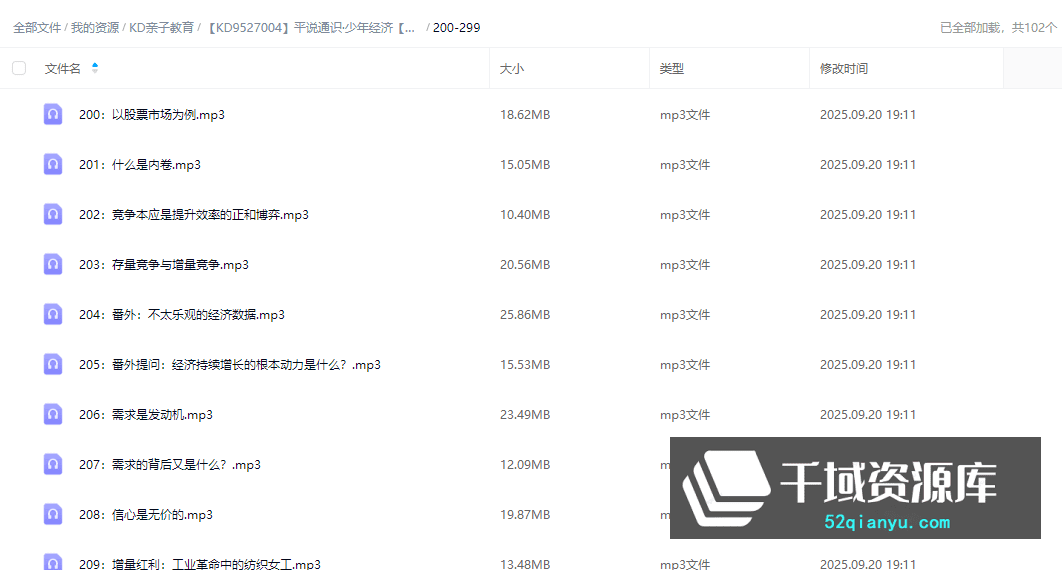Click mp3文件 type cell for file 206
This screenshot has width=1062, height=570.
685,415
